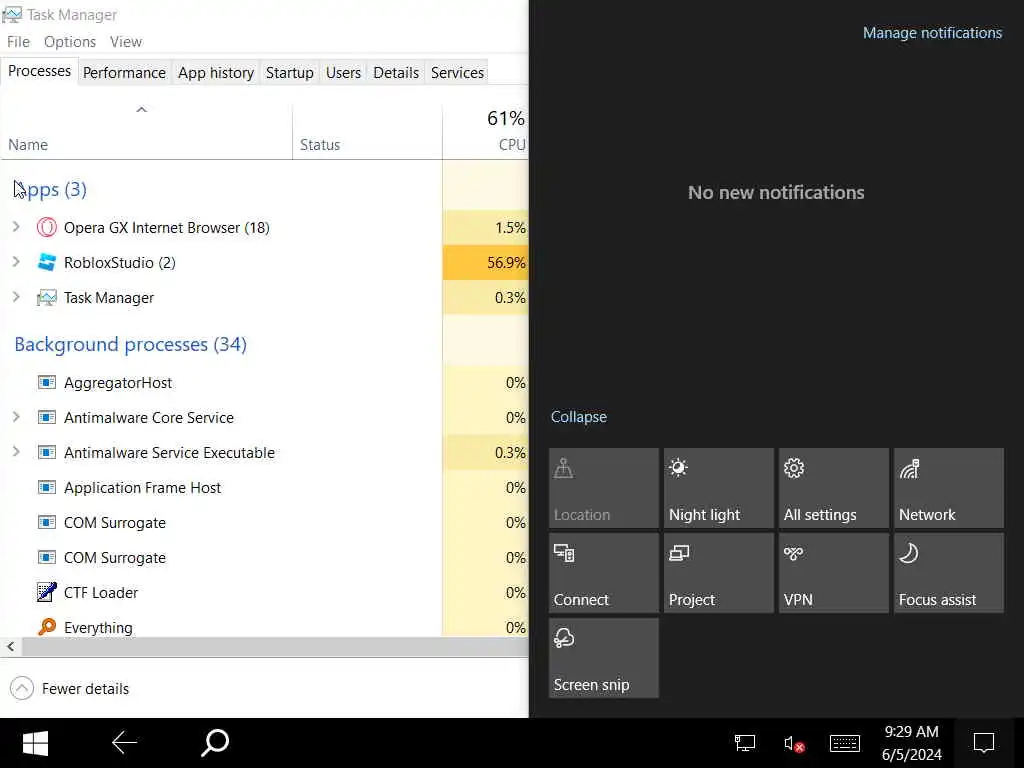Open the touch keyboard from taskbar

[x=844, y=743]
